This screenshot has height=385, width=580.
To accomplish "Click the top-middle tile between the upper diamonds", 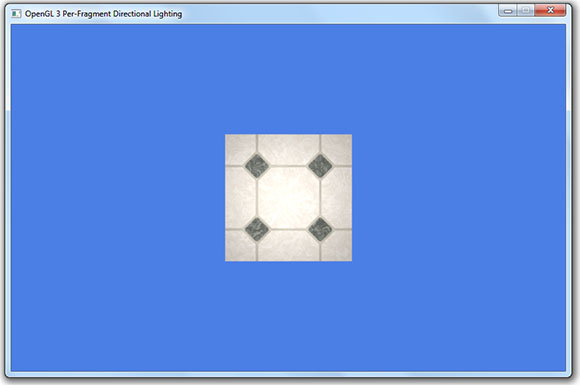I will (289, 150).
